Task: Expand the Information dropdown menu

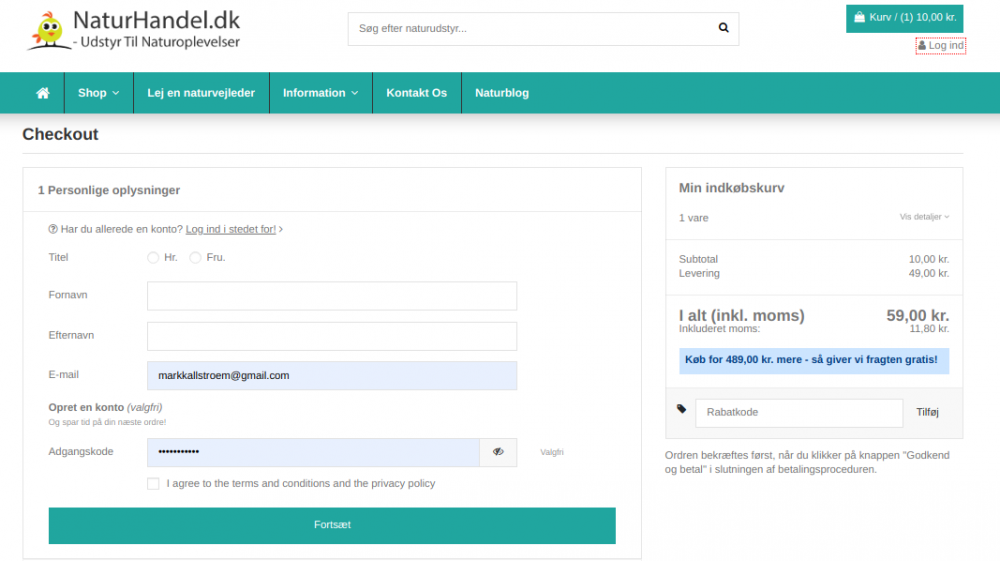Action: coord(320,93)
